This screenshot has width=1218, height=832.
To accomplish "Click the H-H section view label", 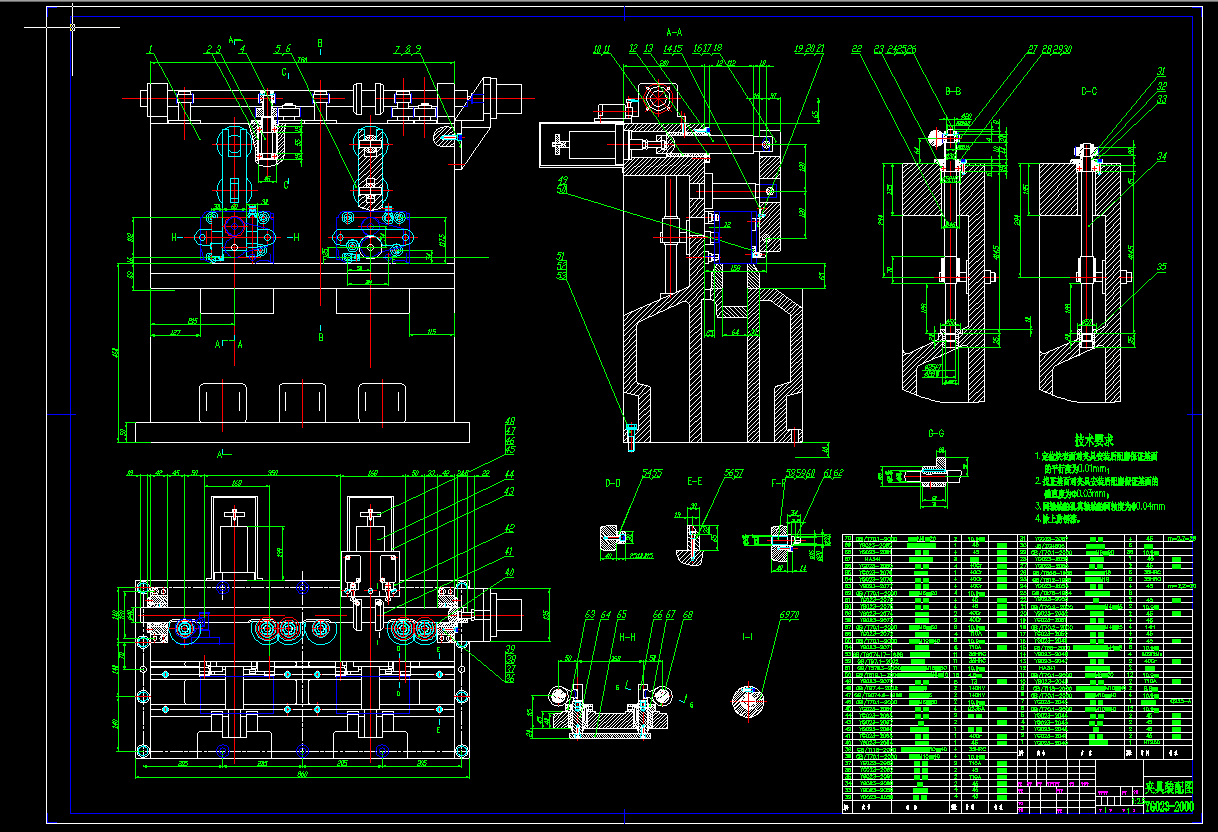I will click(626, 636).
